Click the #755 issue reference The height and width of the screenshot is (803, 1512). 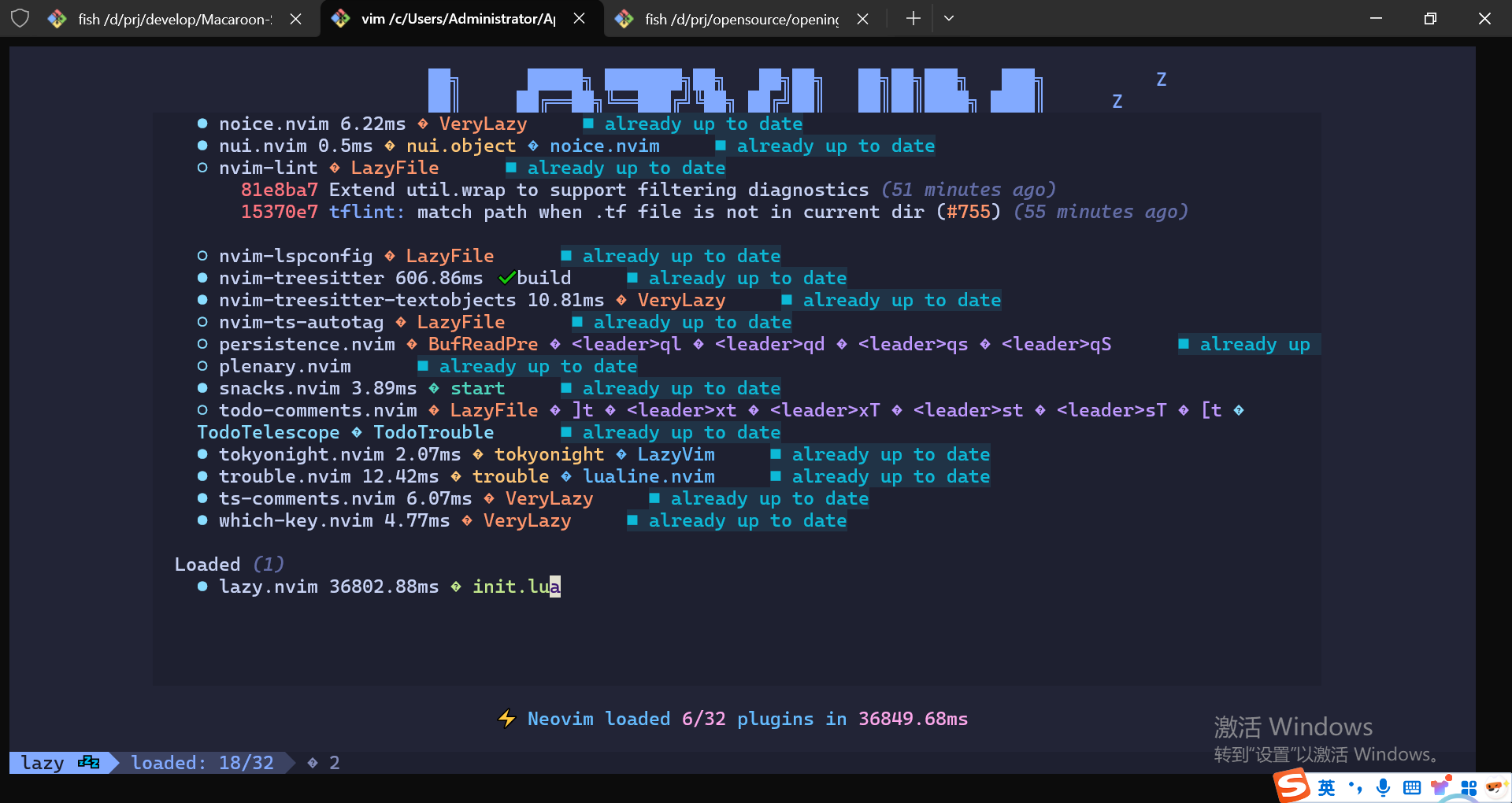[x=968, y=212]
